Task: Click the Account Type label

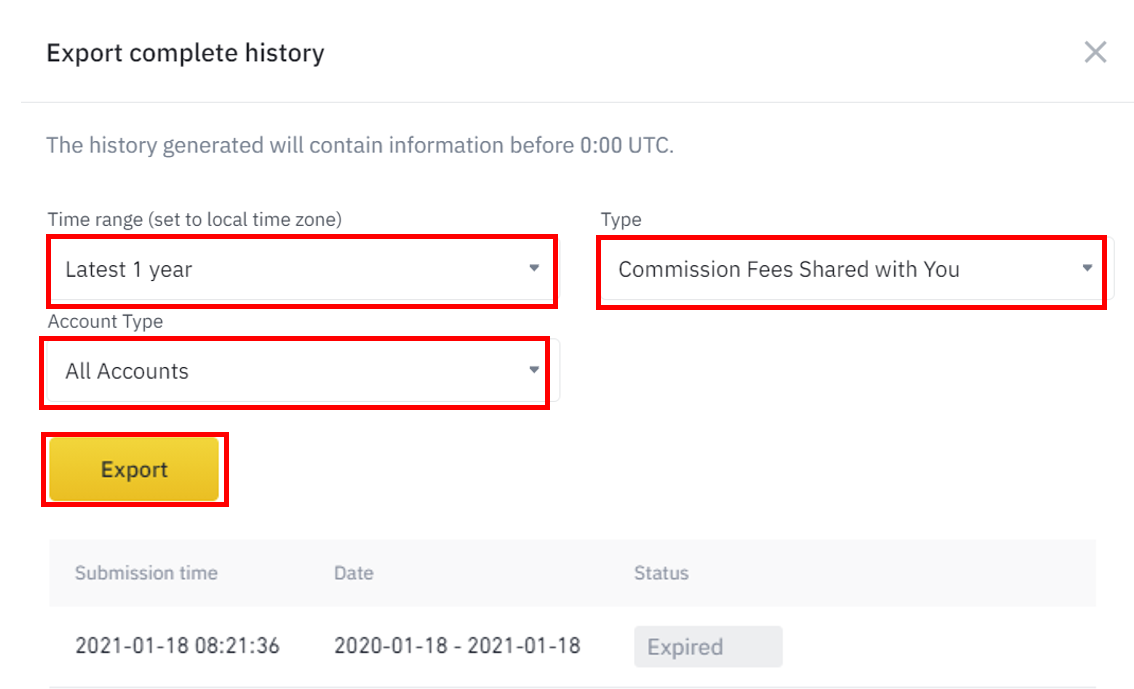Action: 106,322
